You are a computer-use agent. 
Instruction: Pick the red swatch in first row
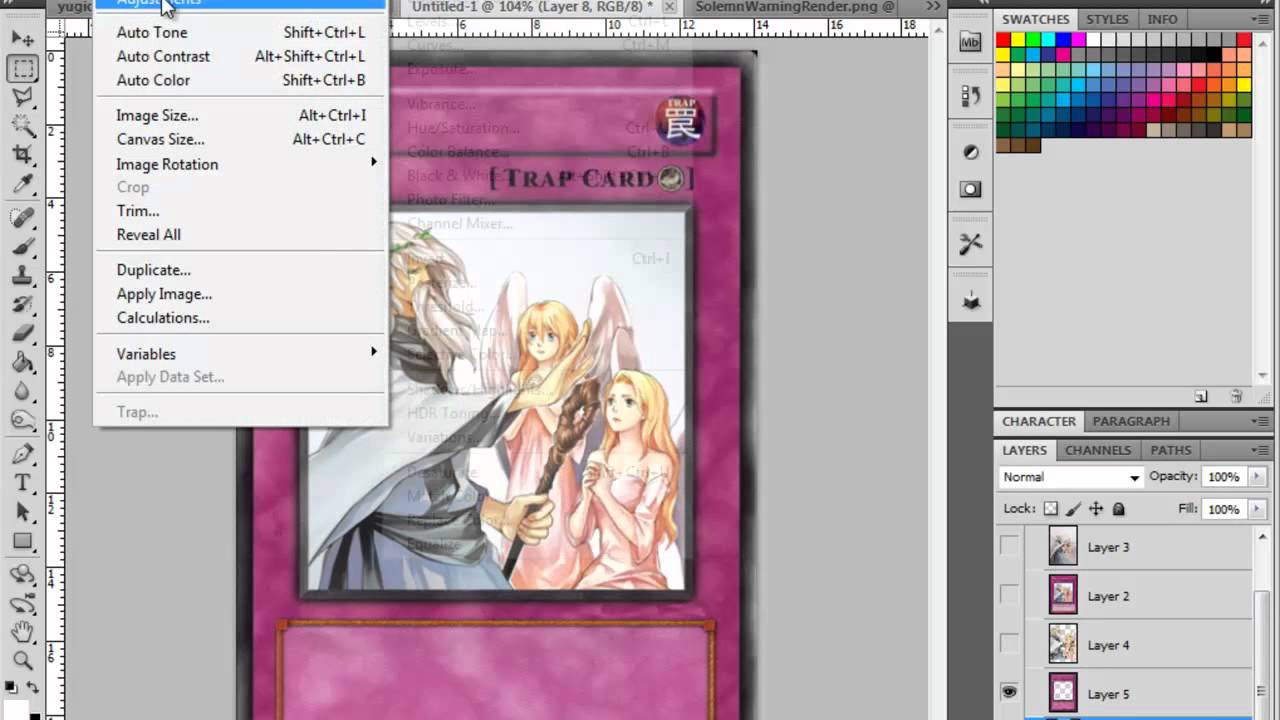coord(1004,40)
